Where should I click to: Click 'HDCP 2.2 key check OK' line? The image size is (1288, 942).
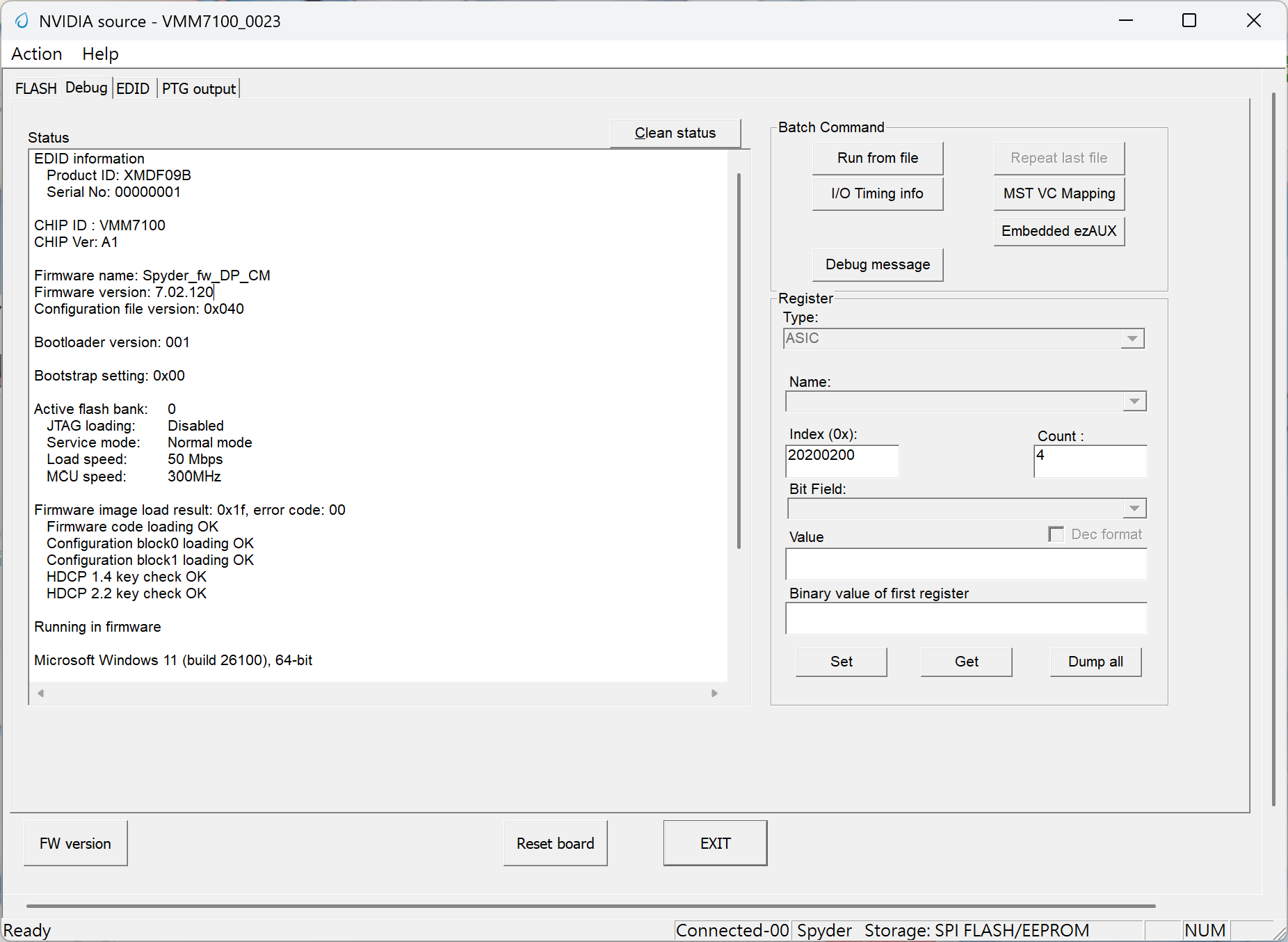(x=127, y=593)
